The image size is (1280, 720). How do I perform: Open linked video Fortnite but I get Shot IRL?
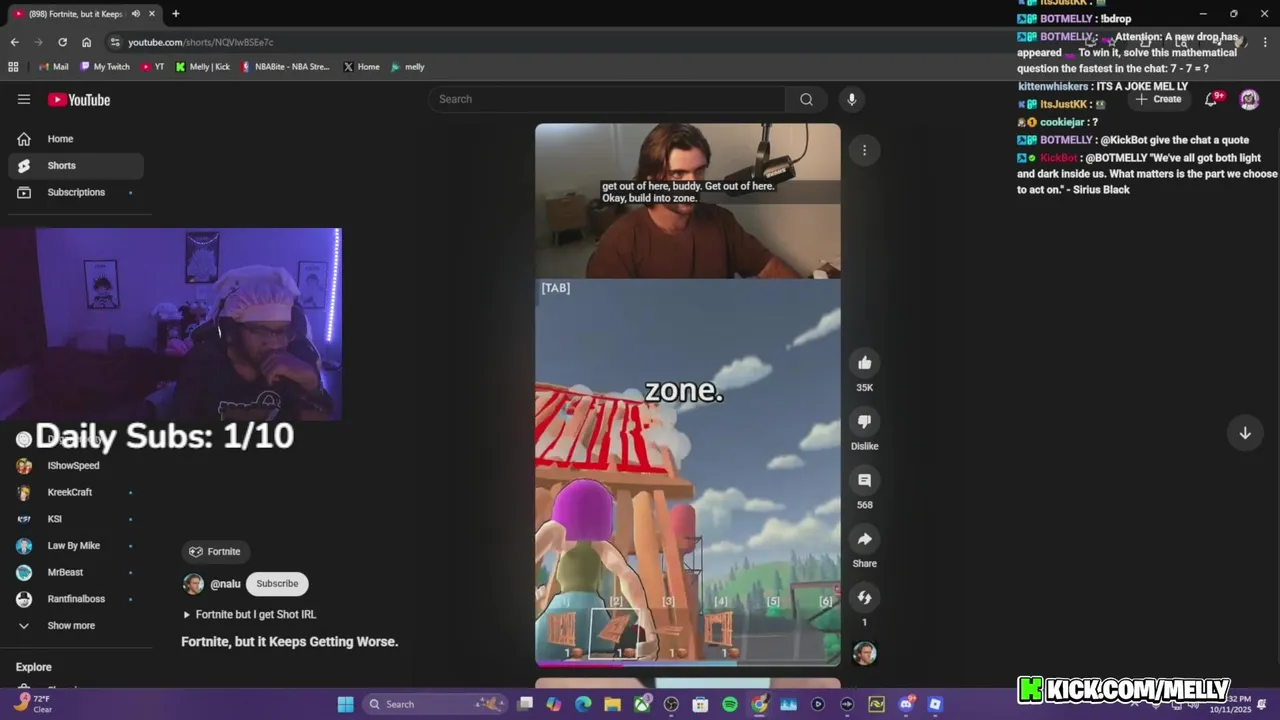[249, 614]
